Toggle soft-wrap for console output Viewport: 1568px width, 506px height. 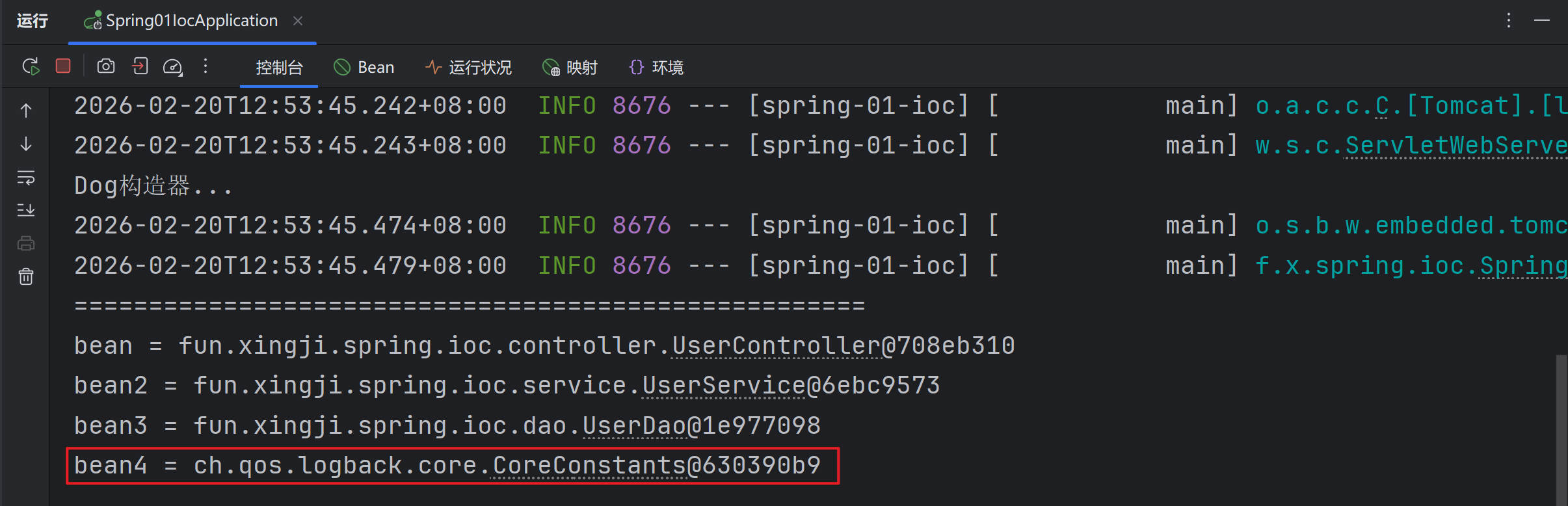[x=26, y=178]
